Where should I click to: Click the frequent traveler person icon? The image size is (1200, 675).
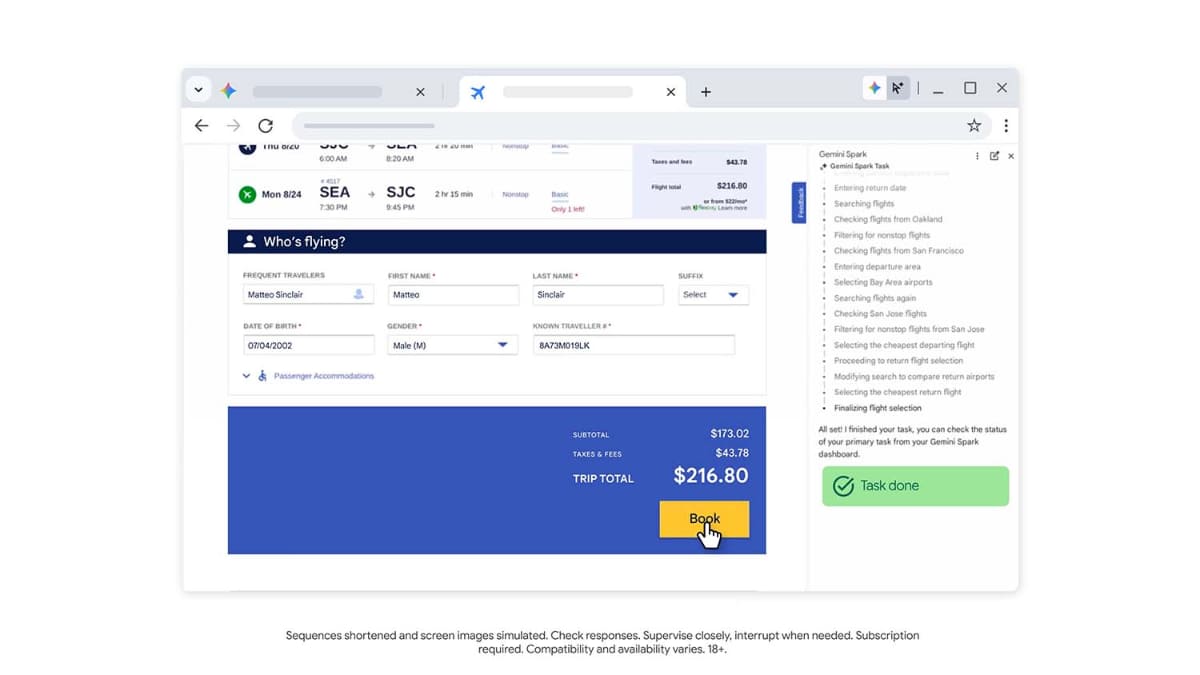click(359, 295)
